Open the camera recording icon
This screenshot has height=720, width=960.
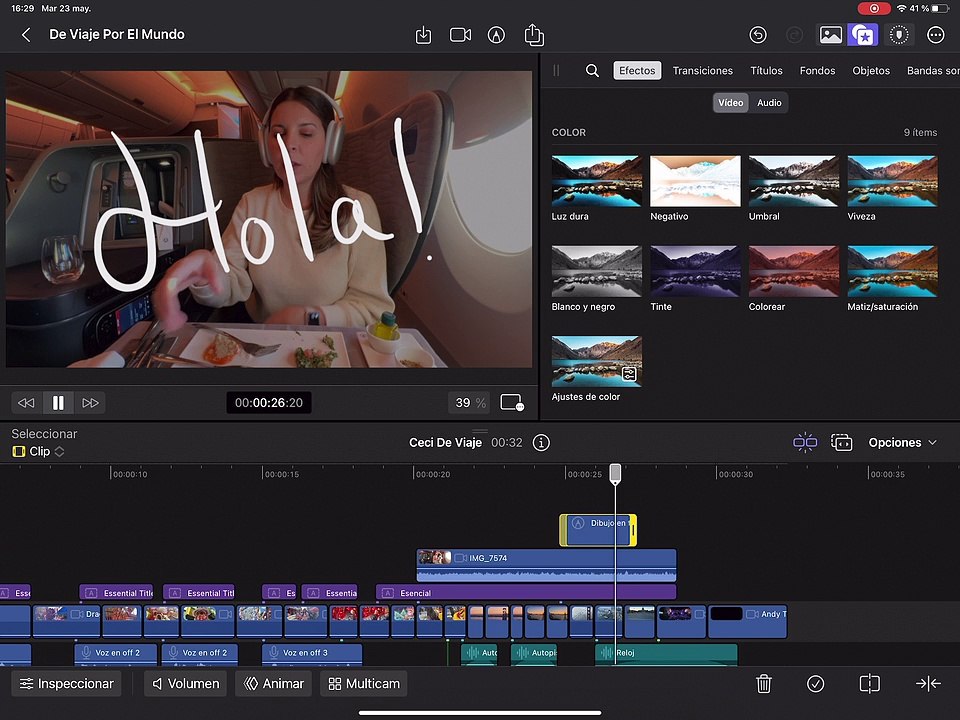[x=460, y=35]
